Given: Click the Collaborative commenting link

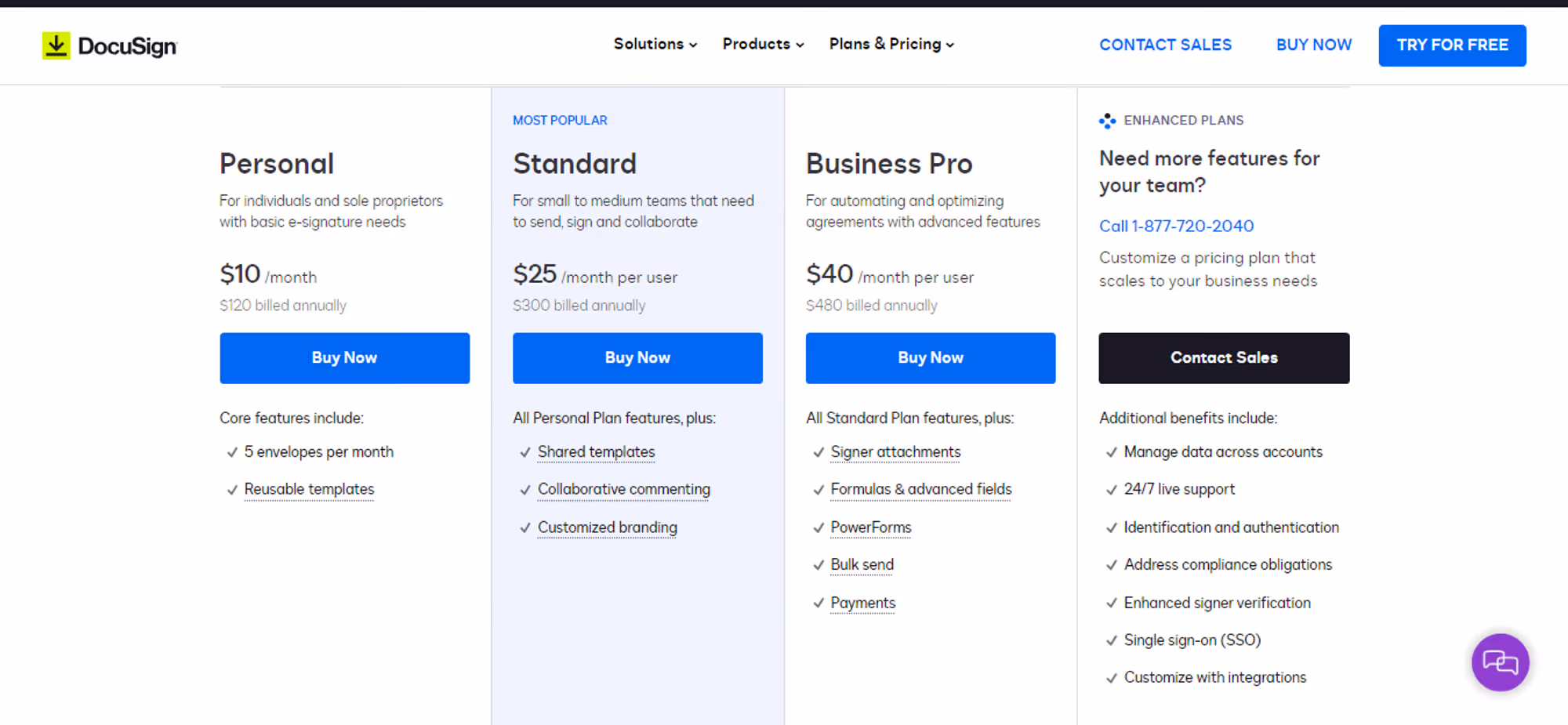Looking at the screenshot, I should 624,489.
